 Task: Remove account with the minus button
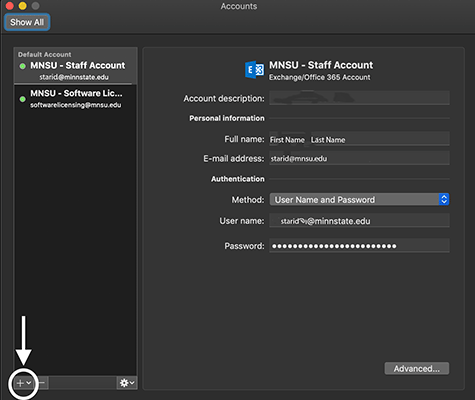pos(42,383)
